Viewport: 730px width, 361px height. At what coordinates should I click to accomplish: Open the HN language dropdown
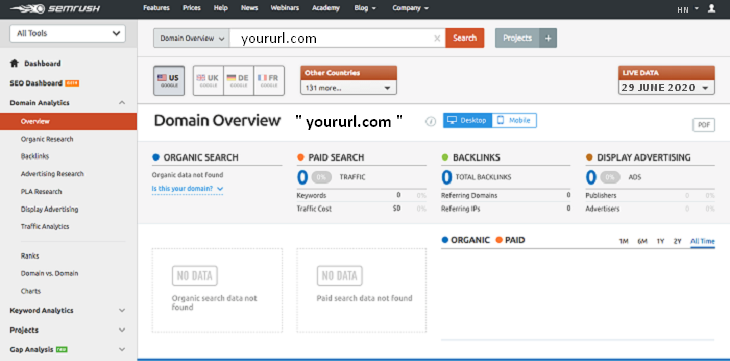(688, 9)
